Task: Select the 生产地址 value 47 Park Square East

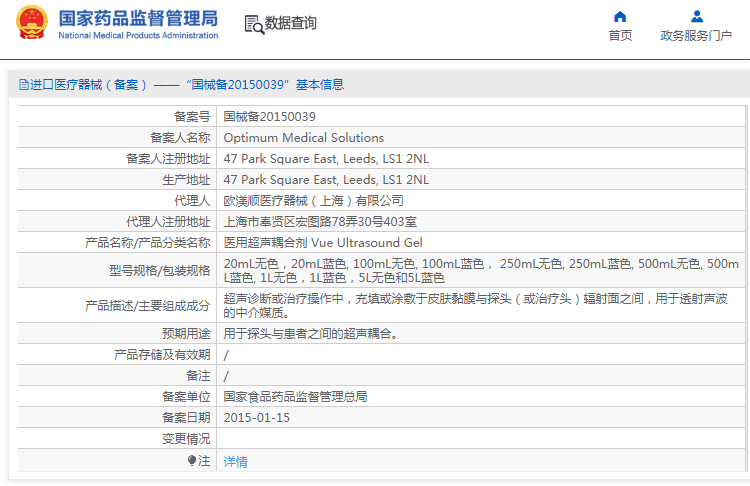Action: [x=326, y=180]
